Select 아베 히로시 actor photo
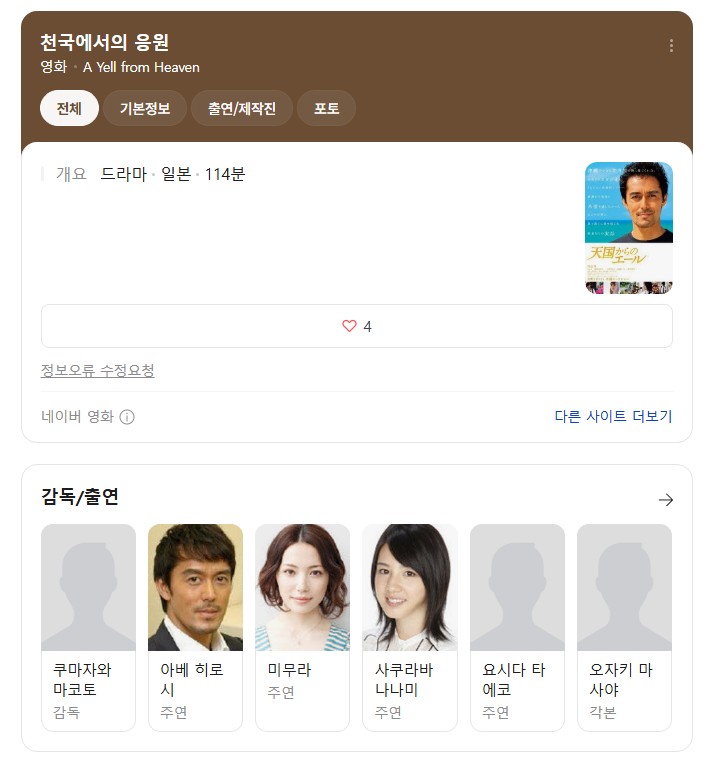 pos(195,588)
